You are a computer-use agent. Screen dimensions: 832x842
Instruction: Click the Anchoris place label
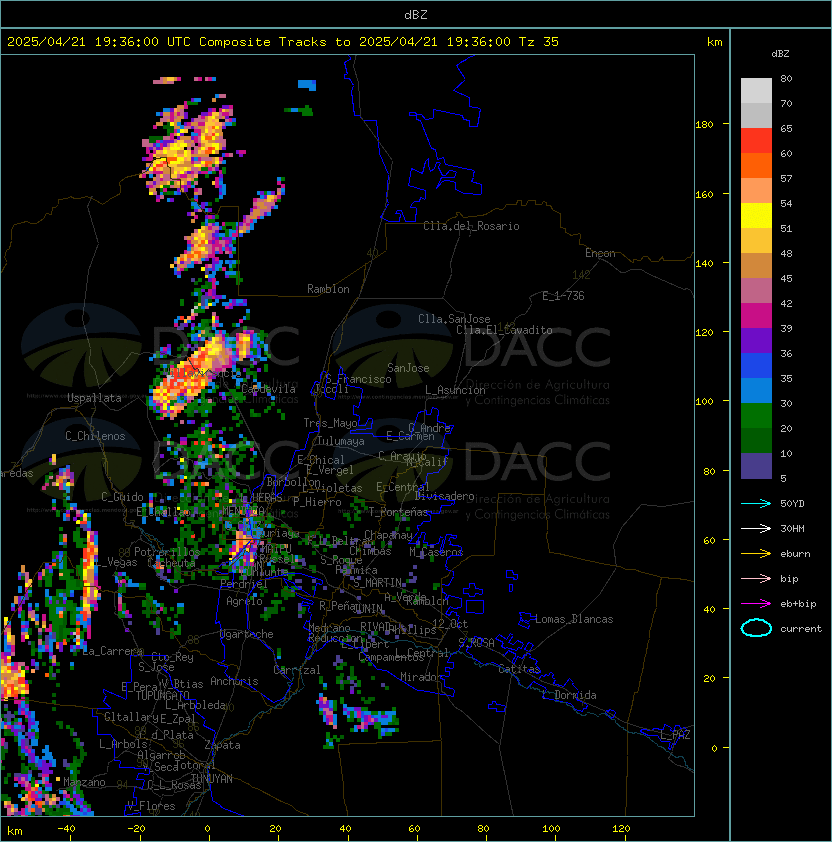tap(234, 681)
